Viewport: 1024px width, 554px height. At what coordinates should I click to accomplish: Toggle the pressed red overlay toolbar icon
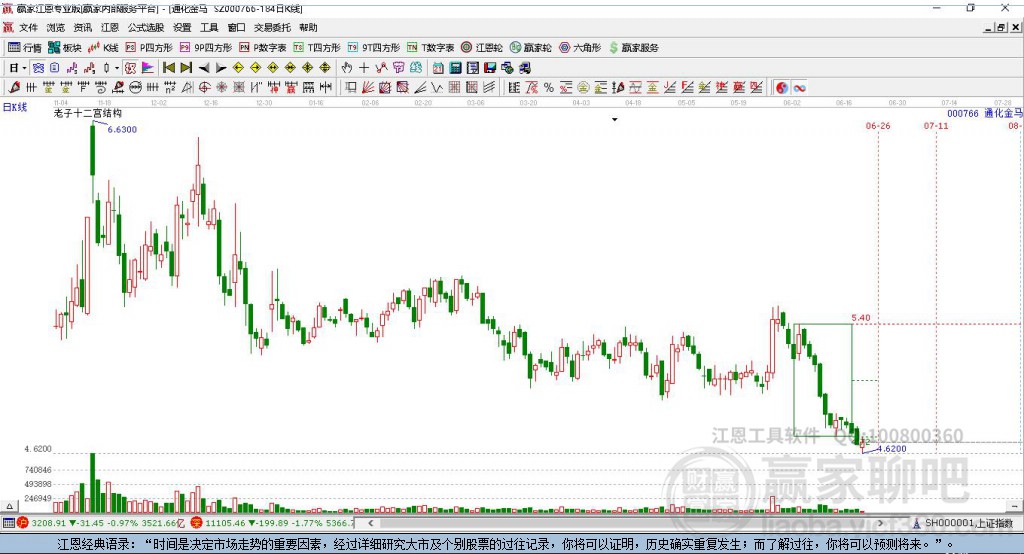(131, 67)
